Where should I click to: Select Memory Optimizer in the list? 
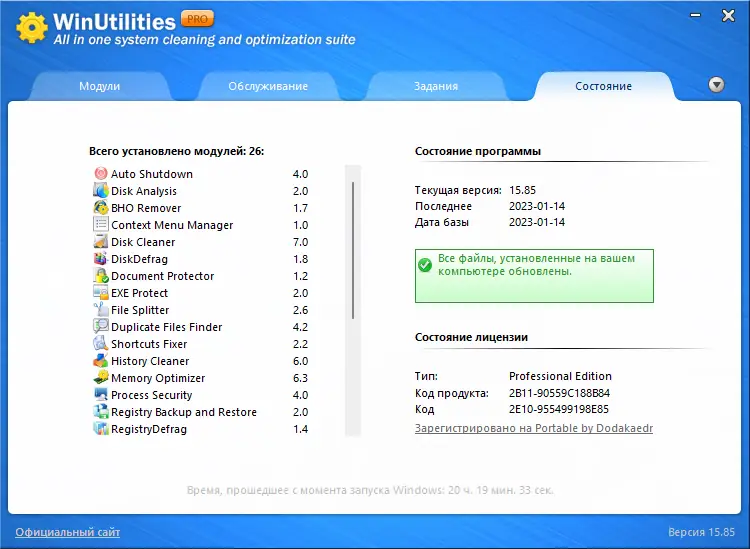[158, 378]
